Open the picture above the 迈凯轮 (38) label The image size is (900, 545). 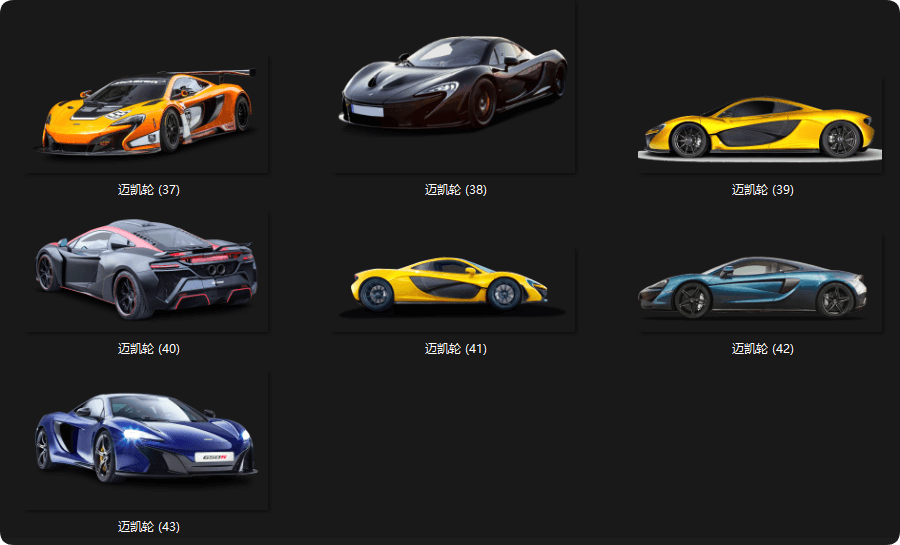[x=454, y=85]
